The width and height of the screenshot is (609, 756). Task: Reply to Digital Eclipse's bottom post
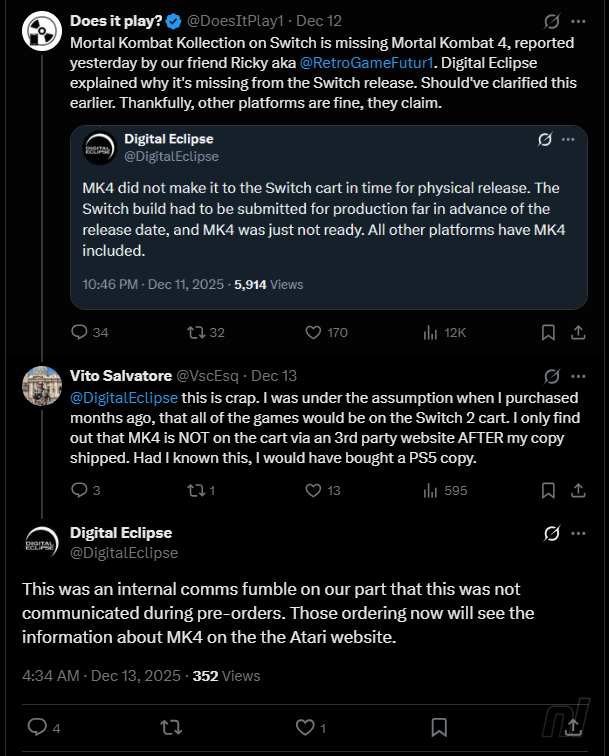pyautogui.click(x=37, y=726)
